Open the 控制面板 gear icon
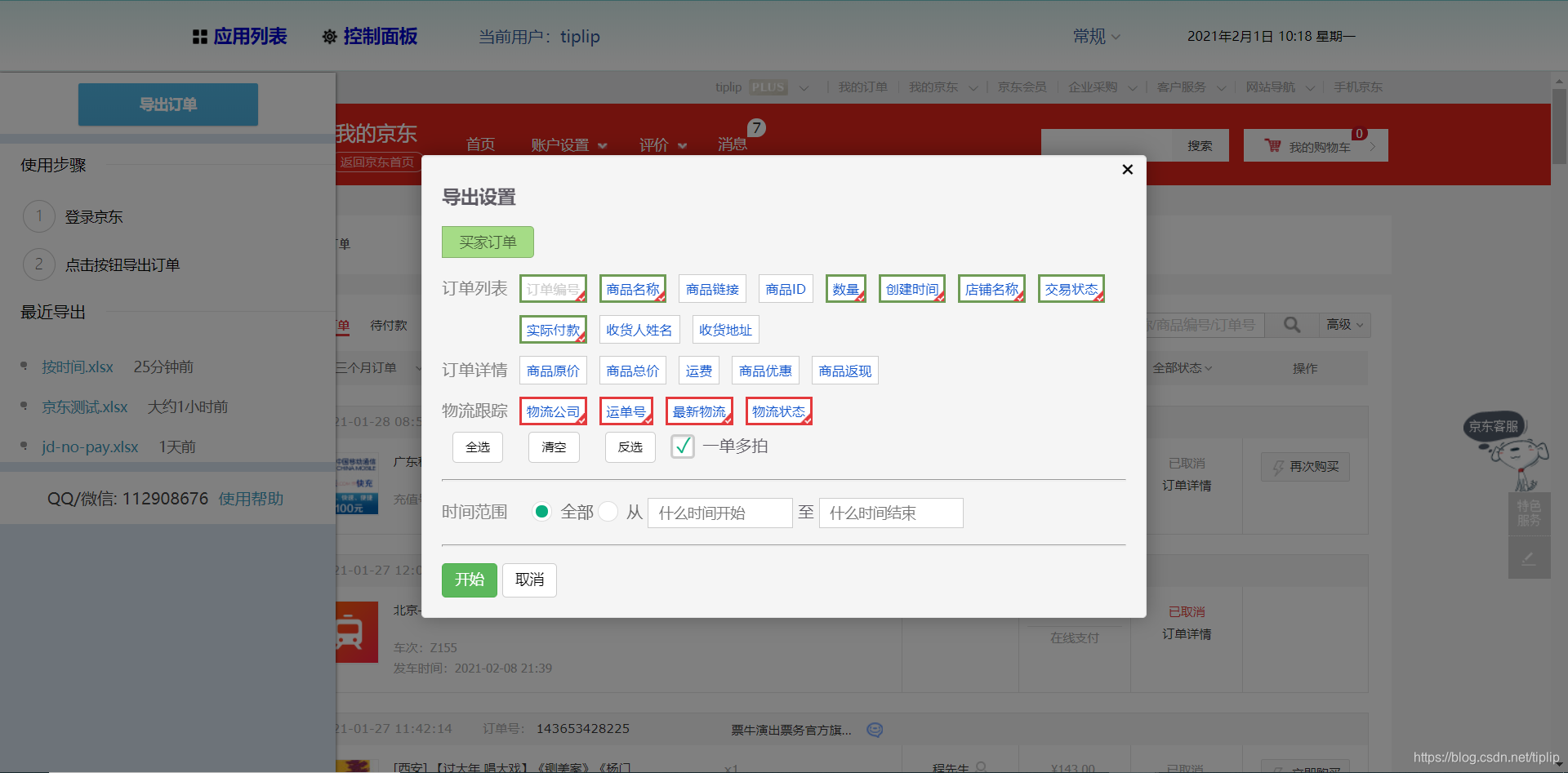Screen dimensions: 1568x773 click(330, 37)
